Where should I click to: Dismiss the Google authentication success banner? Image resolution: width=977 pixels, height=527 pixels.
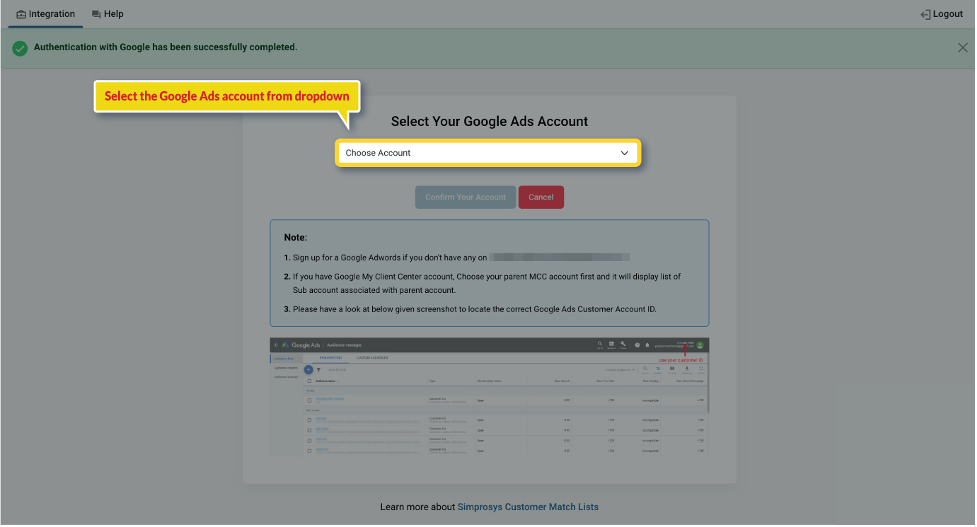tap(962, 47)
